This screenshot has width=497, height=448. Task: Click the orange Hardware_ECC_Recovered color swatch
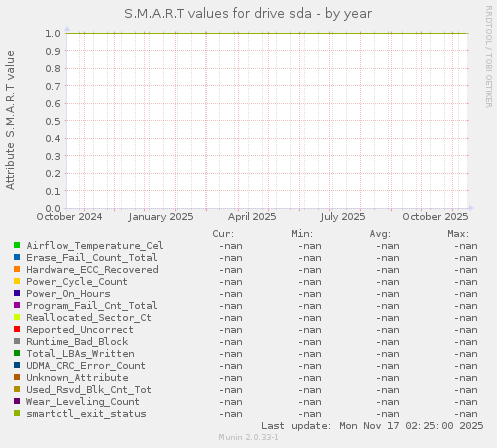[x=17, y=269]
